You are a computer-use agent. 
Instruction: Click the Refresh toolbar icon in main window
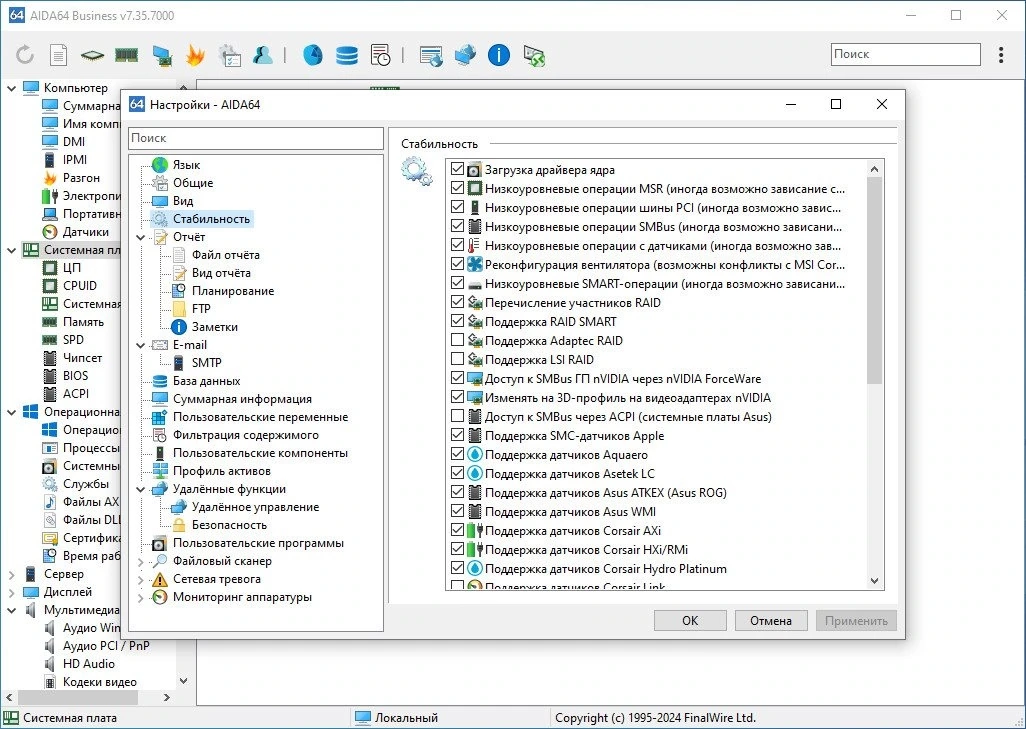(x=25, y=54)
